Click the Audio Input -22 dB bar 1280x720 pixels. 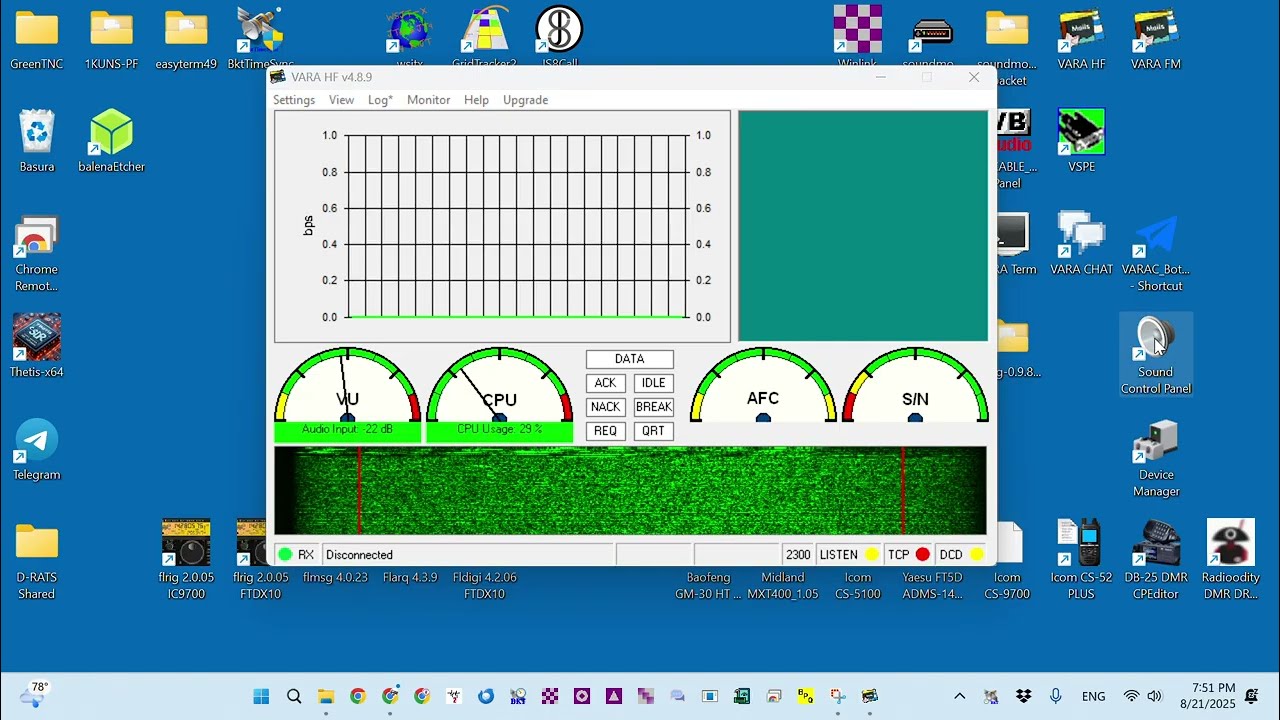tap(347, 431)
